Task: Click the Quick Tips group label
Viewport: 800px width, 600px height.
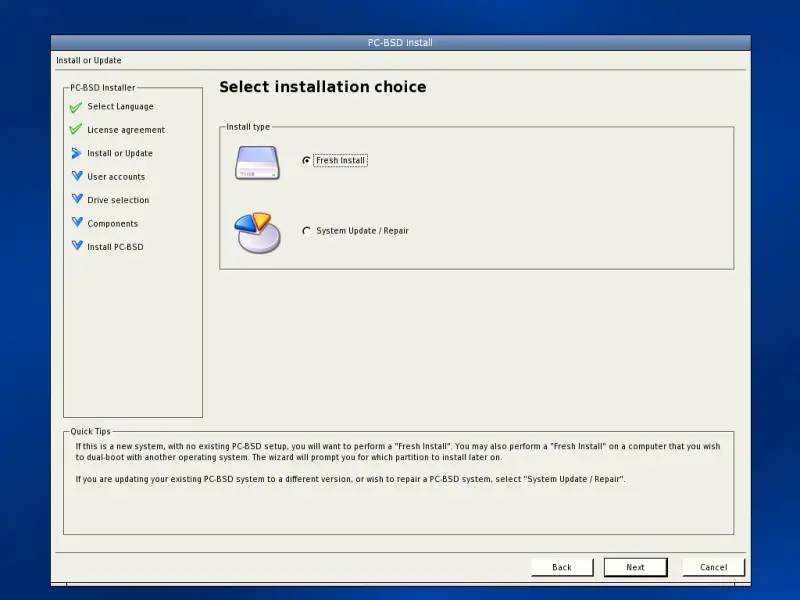Action: [x=90, y=432]
